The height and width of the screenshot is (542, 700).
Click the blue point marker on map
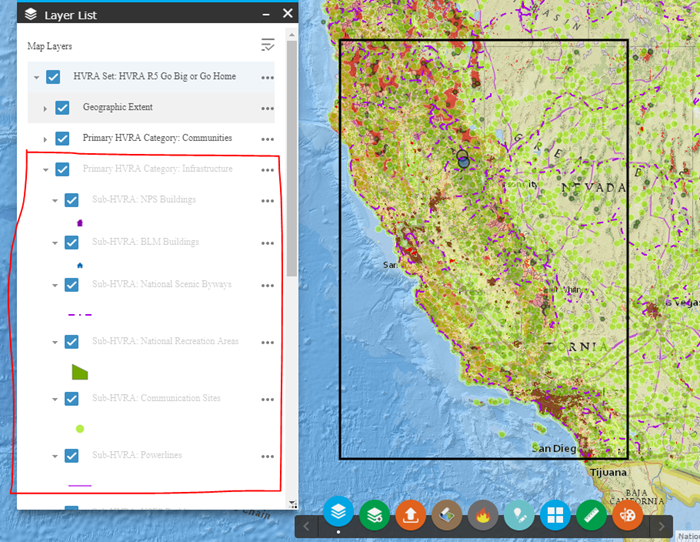tap(464, 163)
